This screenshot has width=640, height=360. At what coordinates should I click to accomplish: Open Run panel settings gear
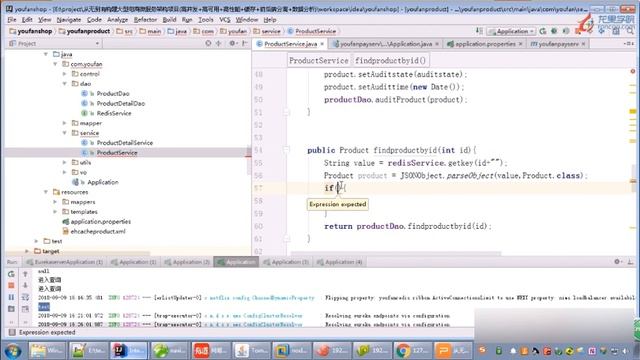617,262
